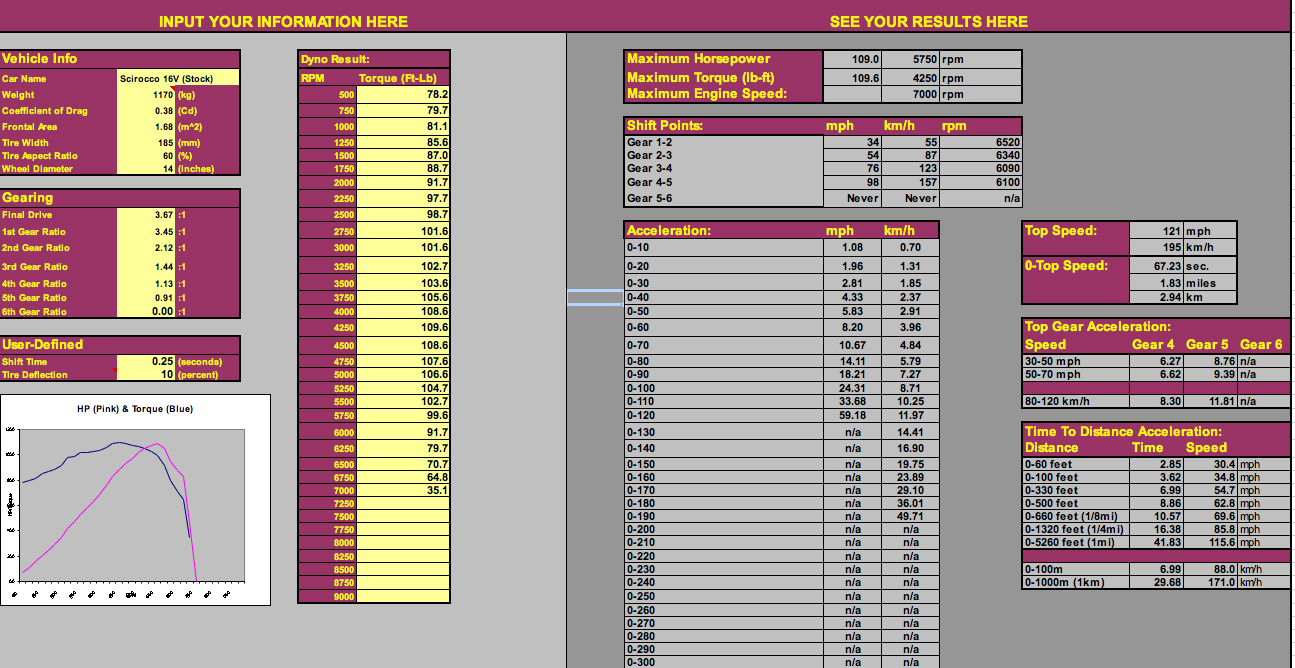Select the Weight value cell showing 1170
The width and height of the screenshot is (1295, 668).
[x=147, y=95]
